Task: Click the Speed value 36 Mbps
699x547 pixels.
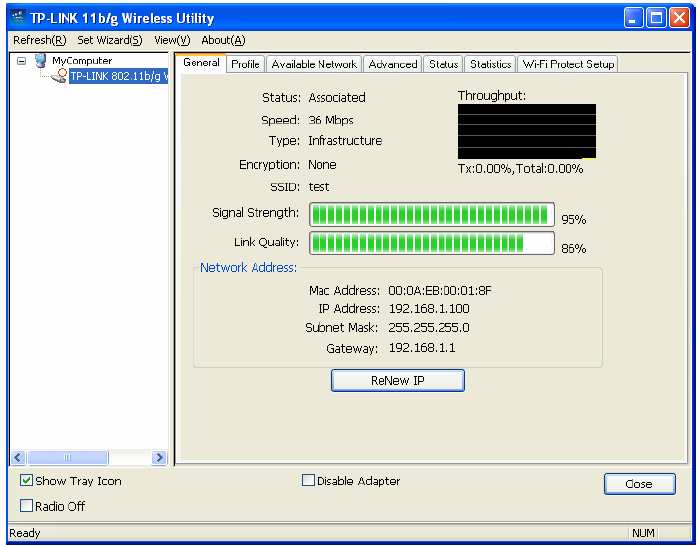Action: [331, 120]
